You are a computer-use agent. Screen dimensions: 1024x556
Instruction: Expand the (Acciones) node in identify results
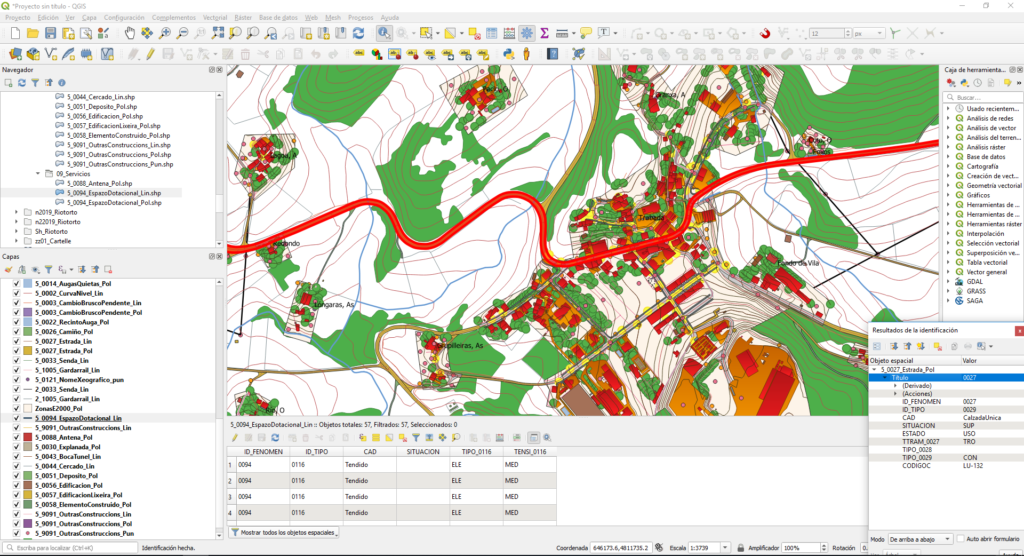(895, 394)
